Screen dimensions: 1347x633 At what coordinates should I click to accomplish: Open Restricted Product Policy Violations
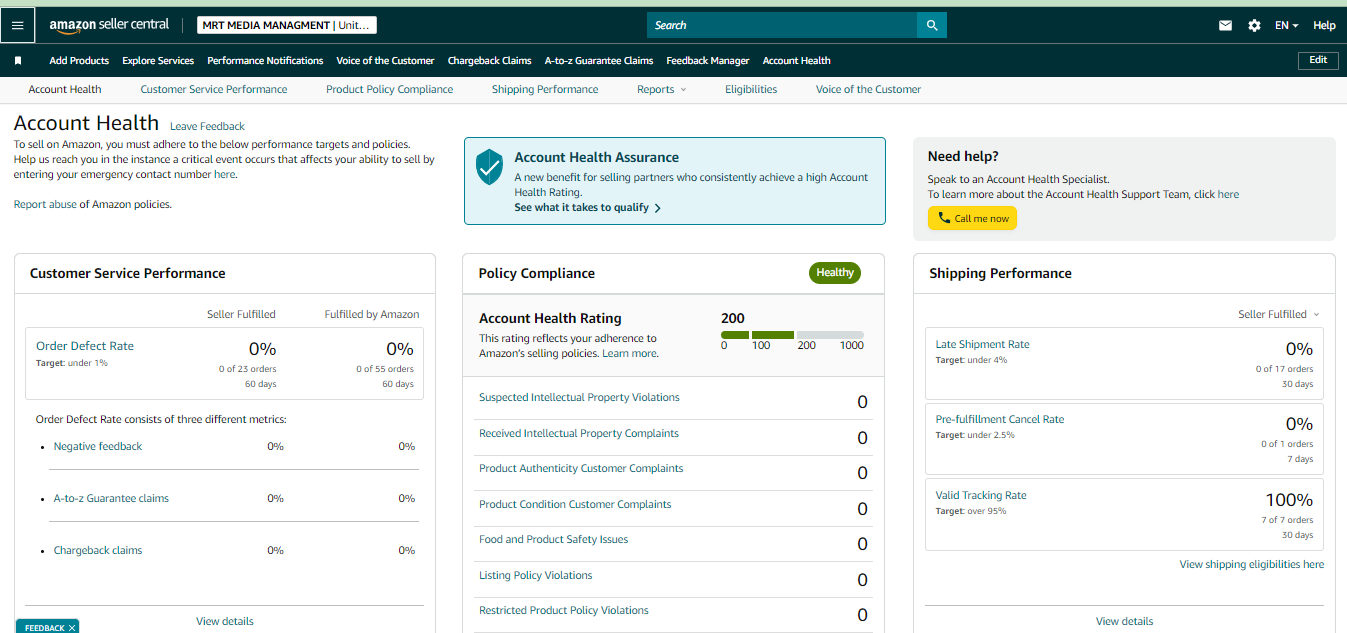click(x=564, y=611)
